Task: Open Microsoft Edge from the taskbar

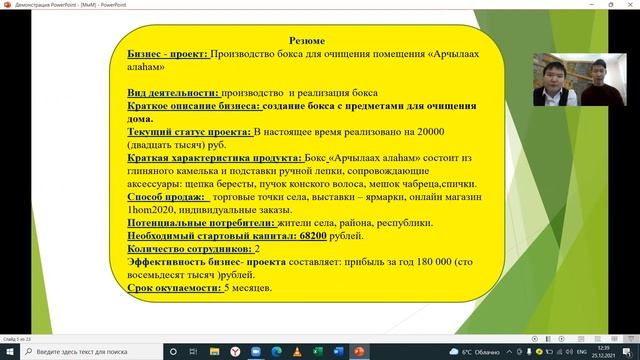Action: pos(276,351)
